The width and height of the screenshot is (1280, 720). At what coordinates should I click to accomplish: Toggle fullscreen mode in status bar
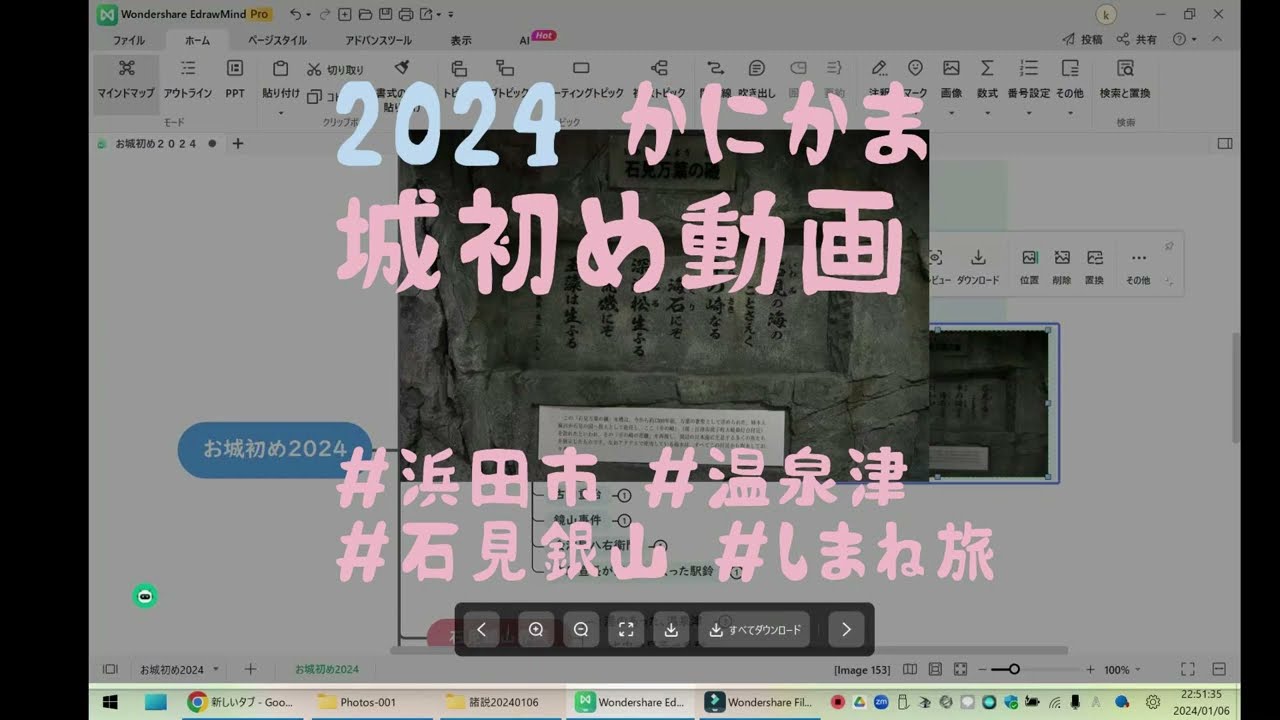[1188, 669]
